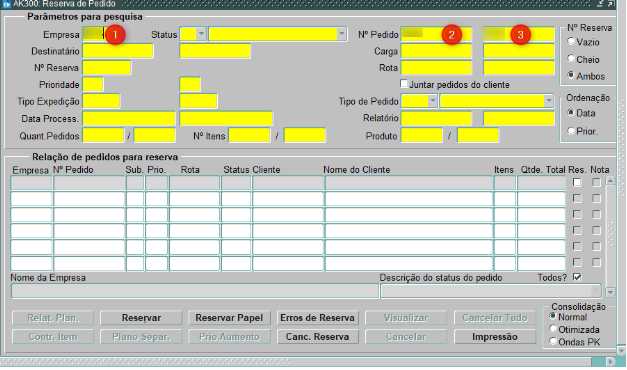The width and height of the screenshot is (627, 370).
Task: Click the first Rota field
Action: pyautogui.click(x=436, y=68)
